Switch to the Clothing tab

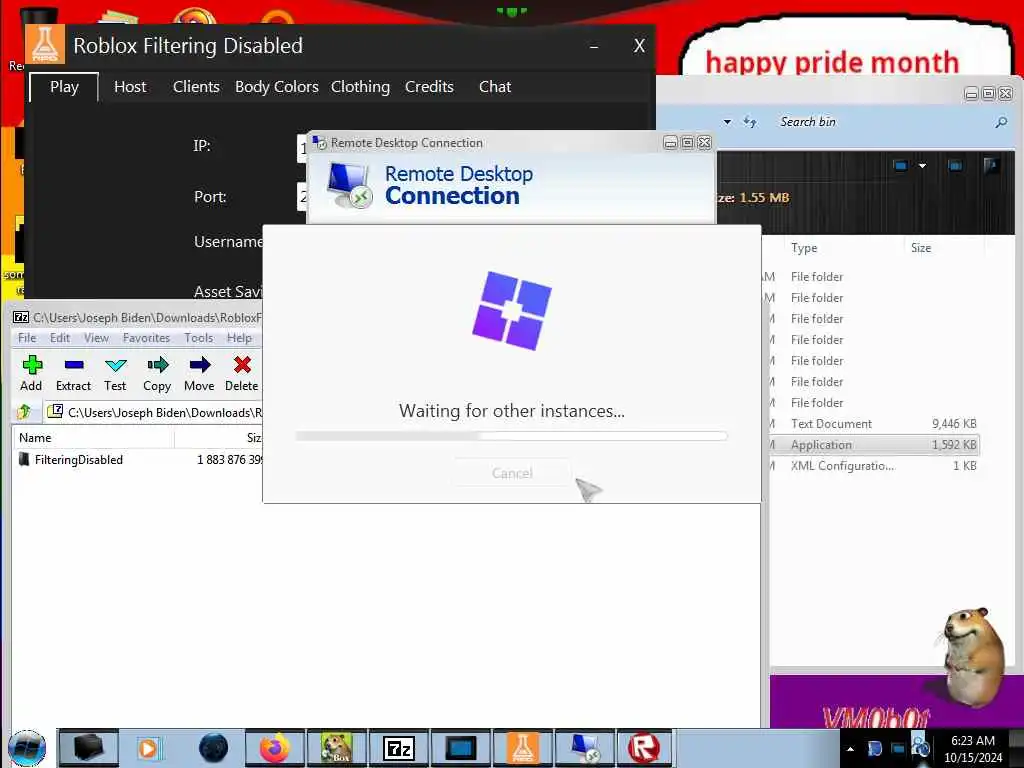(360, 87)
